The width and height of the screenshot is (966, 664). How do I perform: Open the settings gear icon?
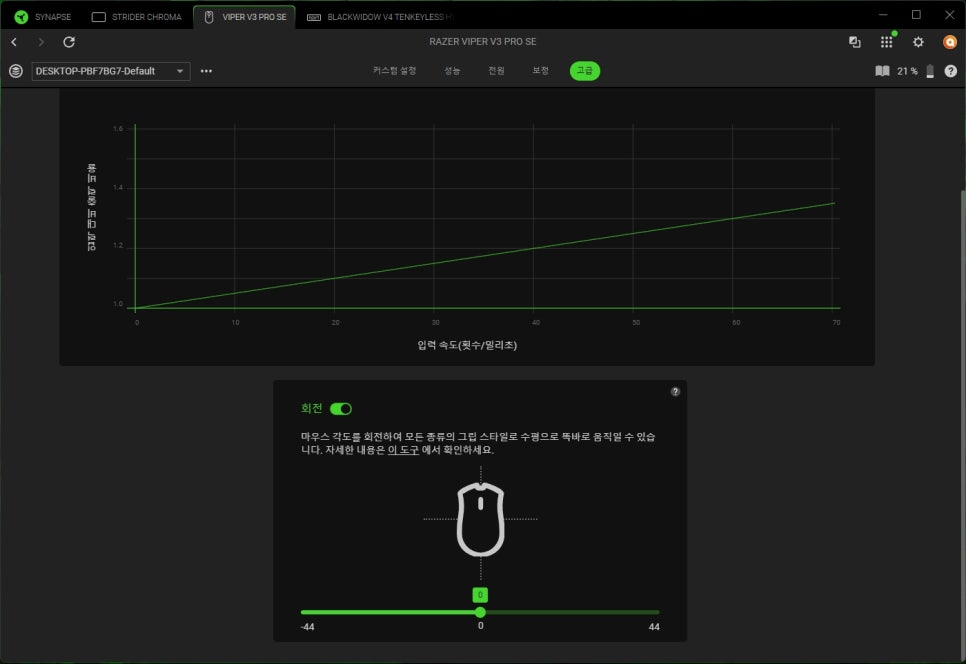pyautogui.click(x=918, y=42)
